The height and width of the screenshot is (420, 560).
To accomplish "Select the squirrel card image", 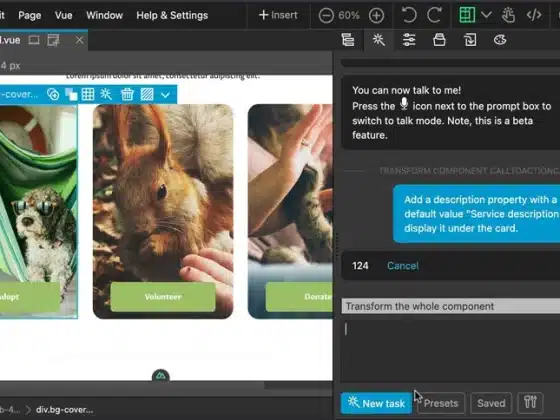I will pyautogui.click(x=163, y=193).
